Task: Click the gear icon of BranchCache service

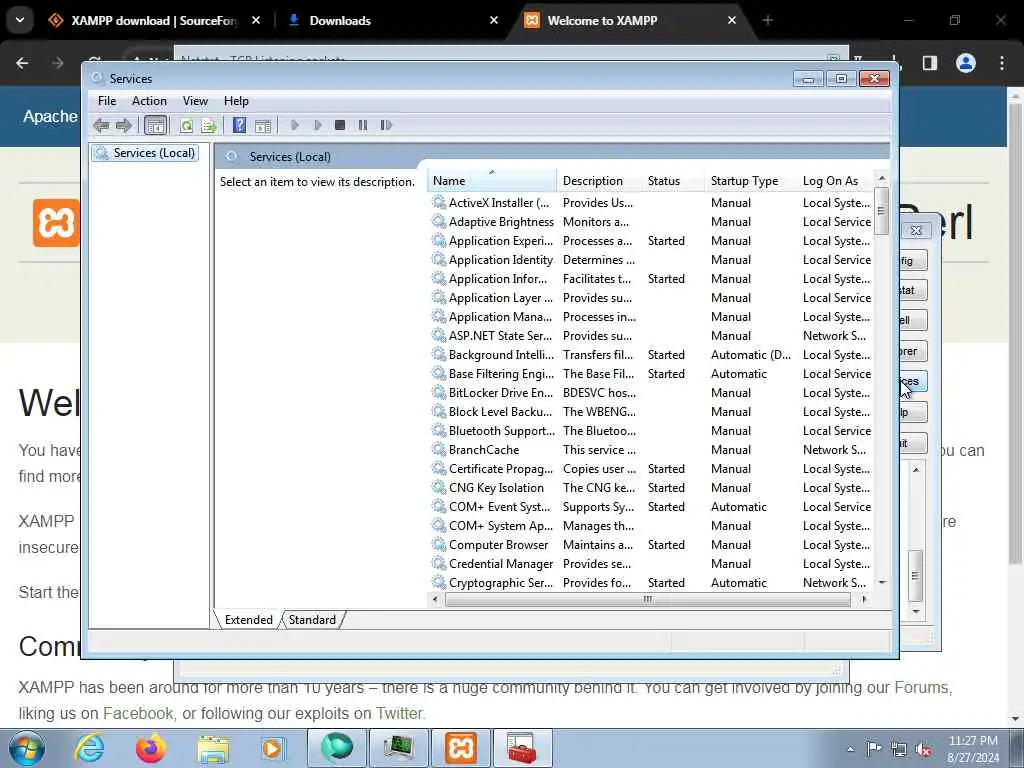Action: 439,449
